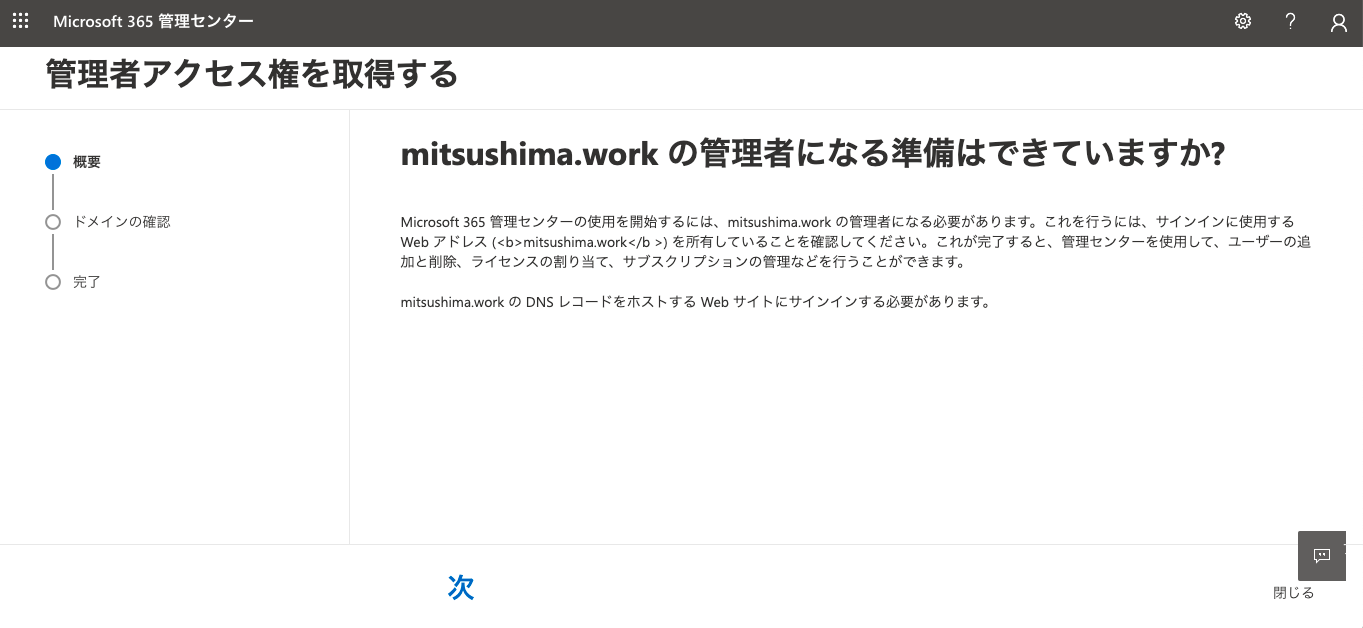Screen dimensions: 1363x628
Task: Select the ドメインの確認 step
Action: (x=122, y=222)
